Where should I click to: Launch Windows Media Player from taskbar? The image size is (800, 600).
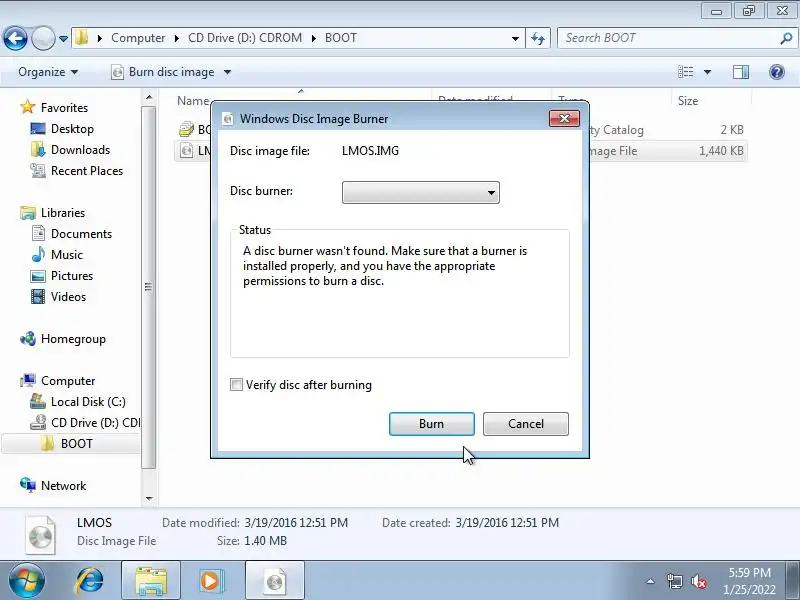coord(211,581)
